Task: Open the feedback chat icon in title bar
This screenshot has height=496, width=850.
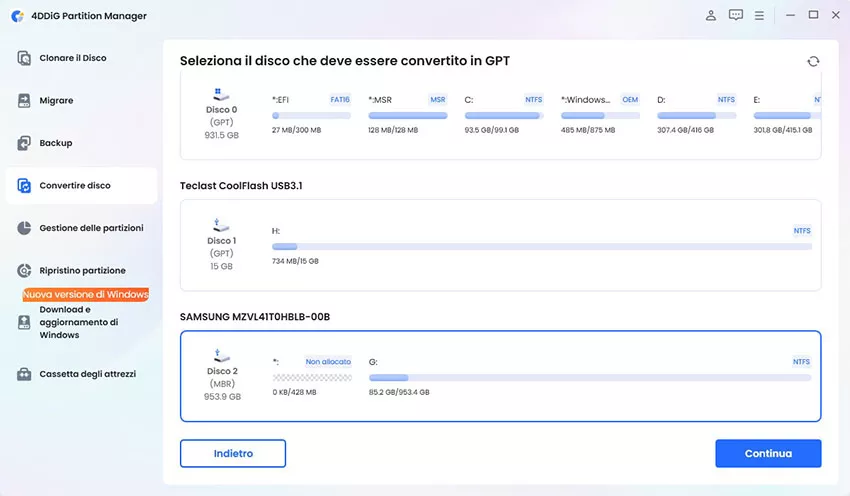Action: click(x=736, y=16)
